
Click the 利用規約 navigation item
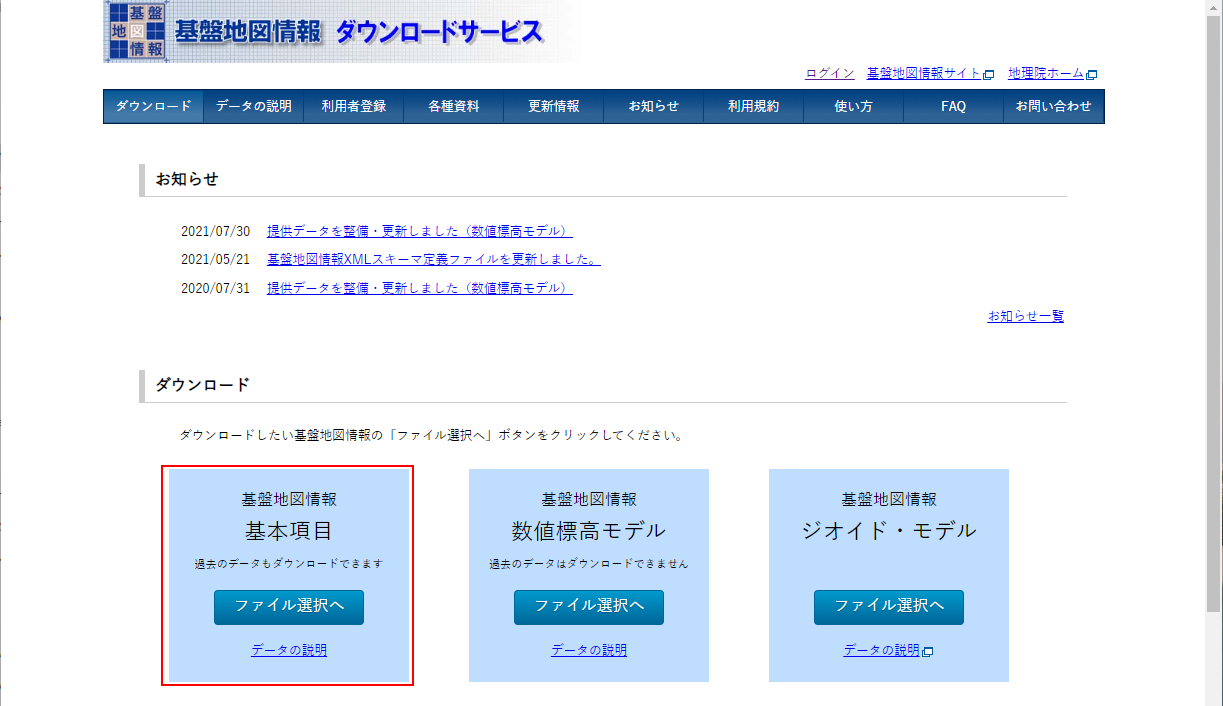(754, 107)
